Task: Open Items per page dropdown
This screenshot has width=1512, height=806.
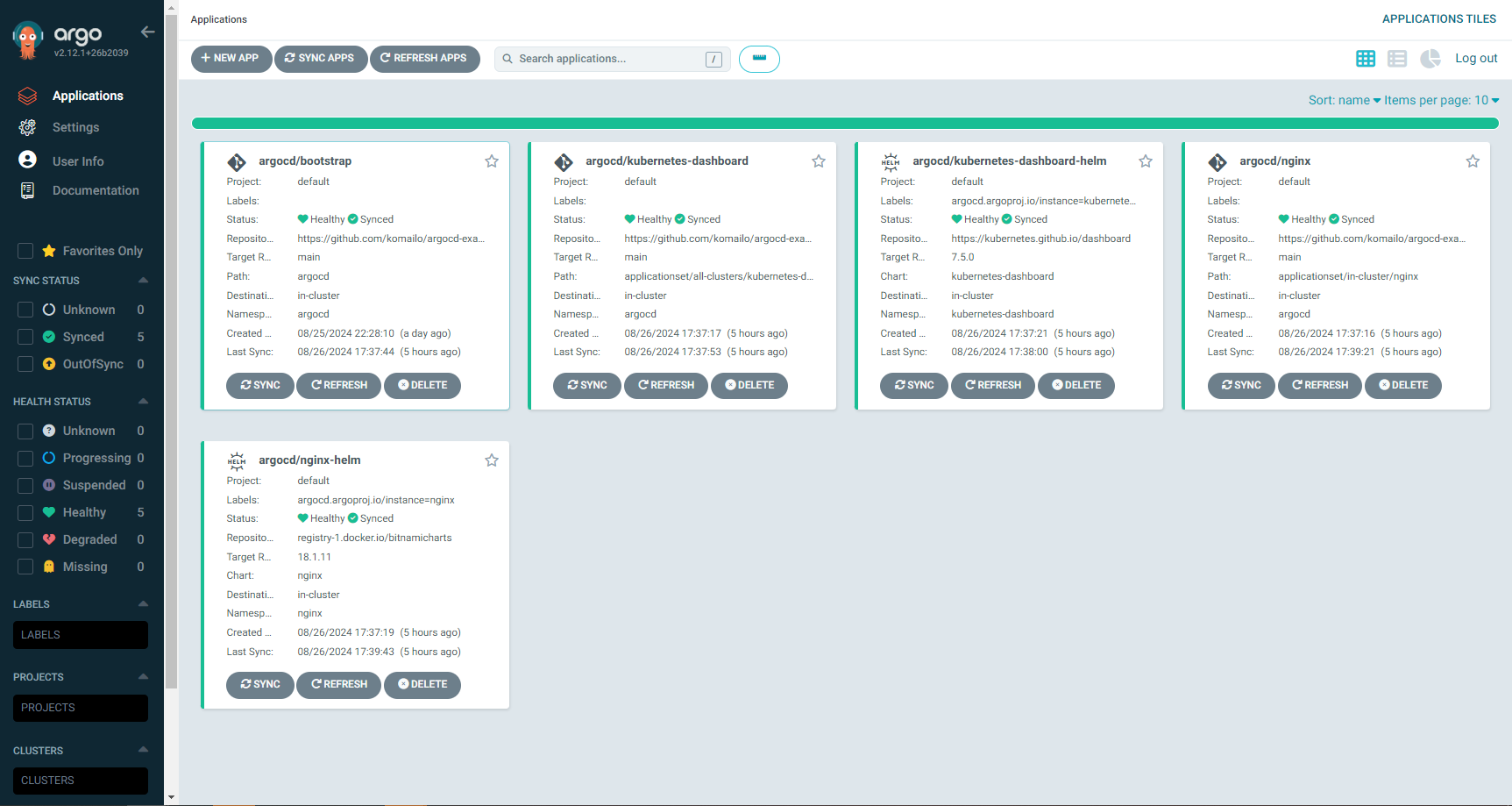Action: pos(1441,100)
